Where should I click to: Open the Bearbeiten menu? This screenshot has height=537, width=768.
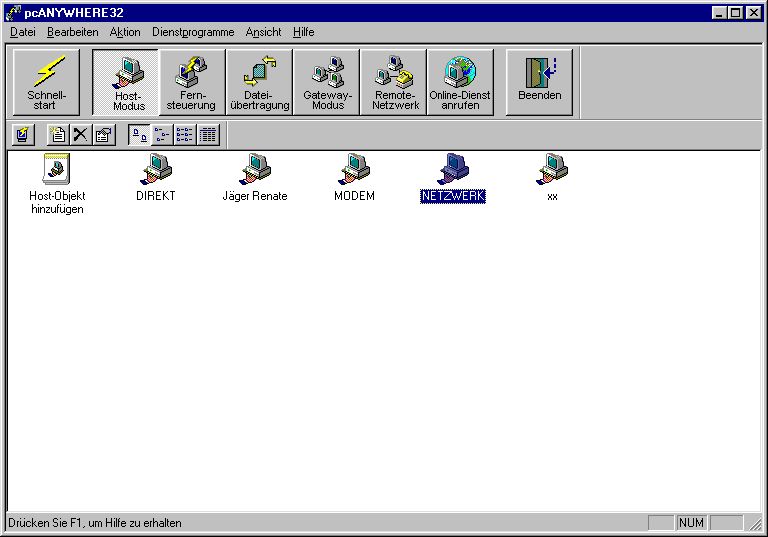tap(72, 32)
